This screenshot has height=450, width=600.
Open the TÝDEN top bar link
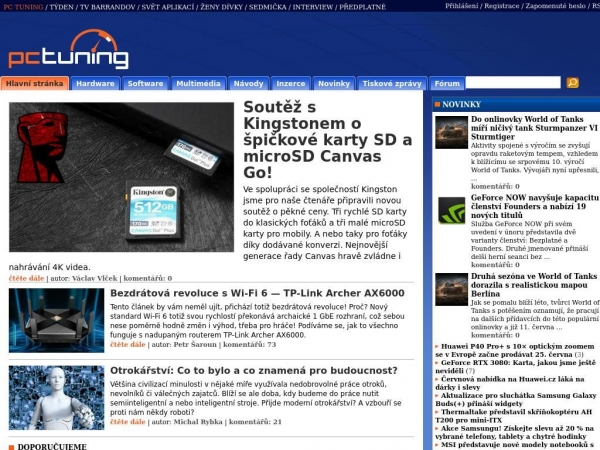click(62, 7)
